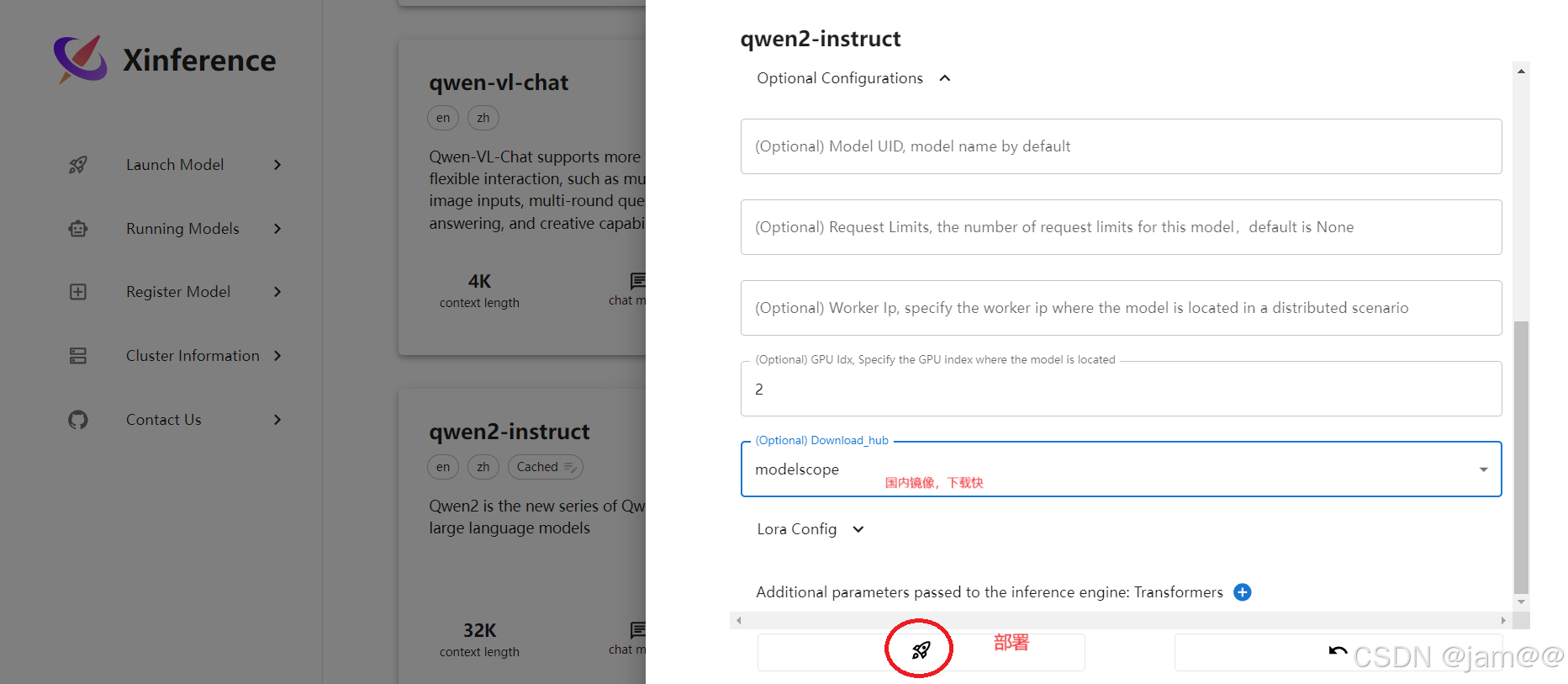The image size is (1568, 684).
Task: Select Contact Us in the sidebar menu
Action: click(163, 419)
